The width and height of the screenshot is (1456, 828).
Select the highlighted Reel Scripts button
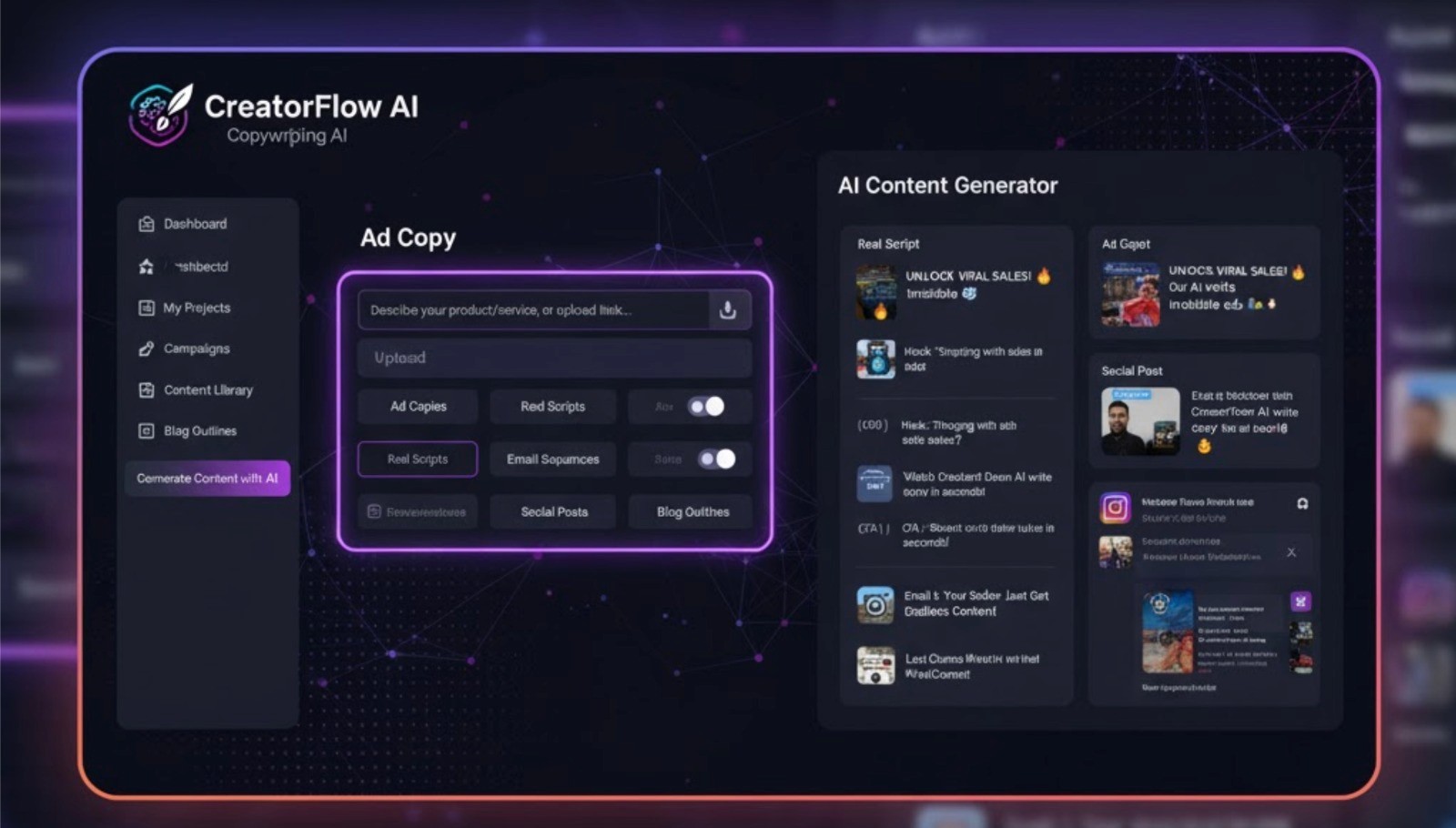point(418,459)
